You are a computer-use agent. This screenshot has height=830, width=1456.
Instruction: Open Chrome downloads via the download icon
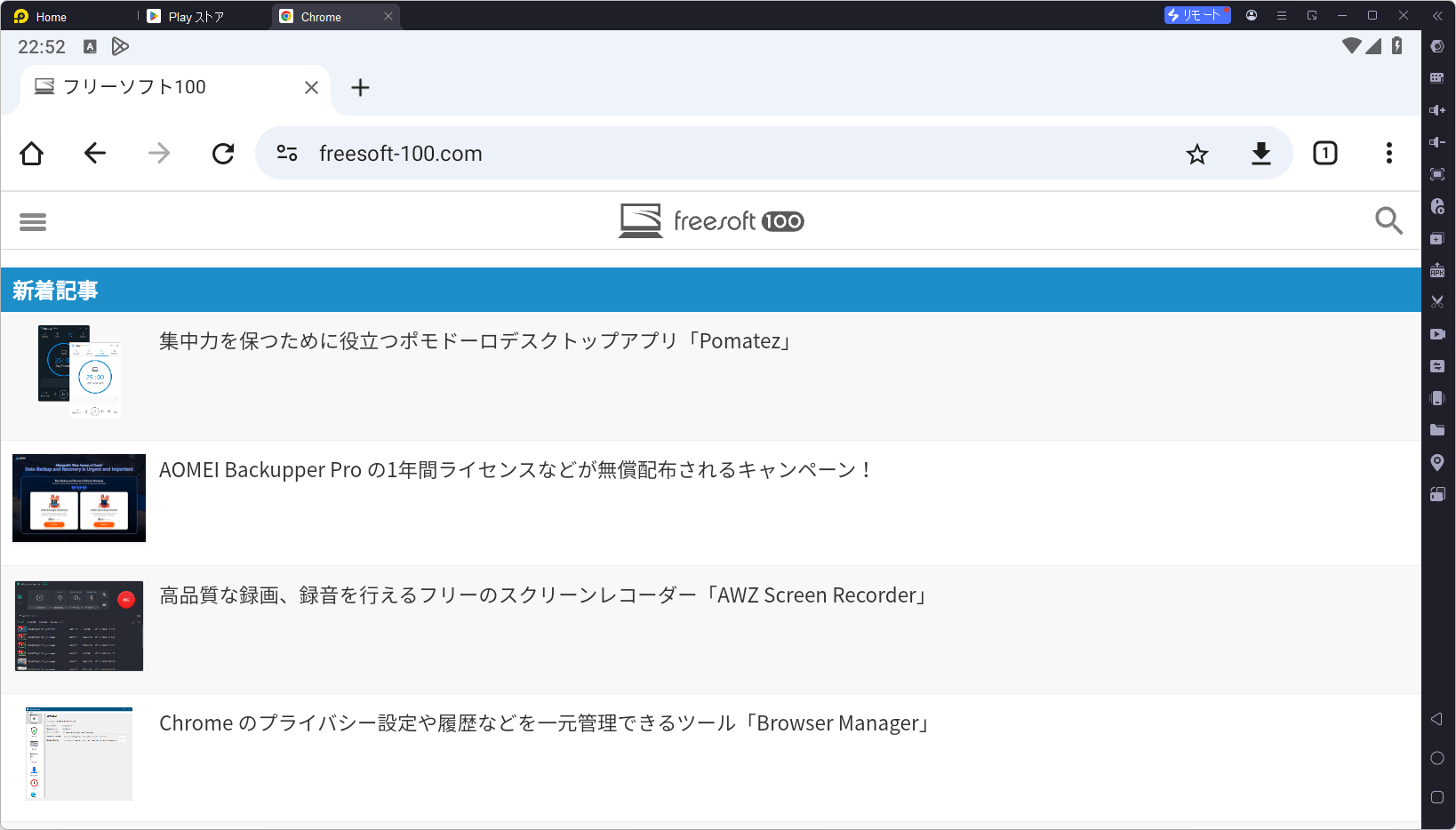click(x=1261, y=153)
